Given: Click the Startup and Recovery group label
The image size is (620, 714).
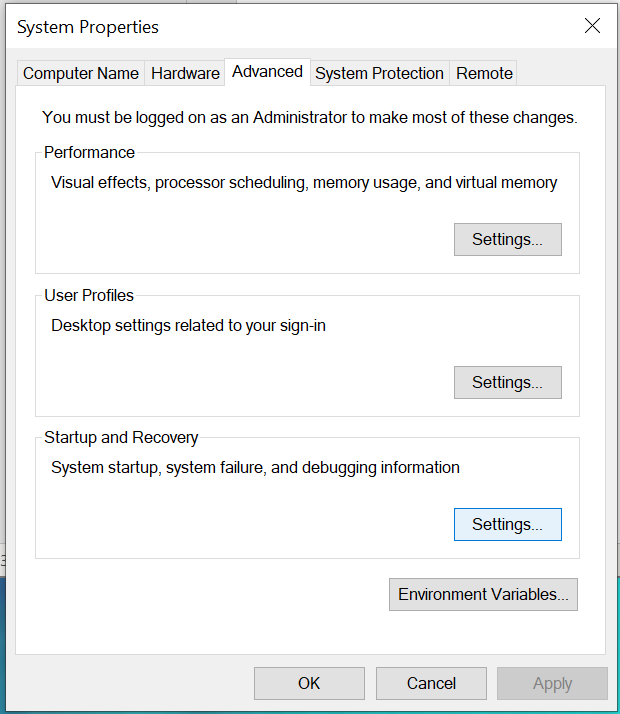Looking at the screenshot, I should 121,438.
